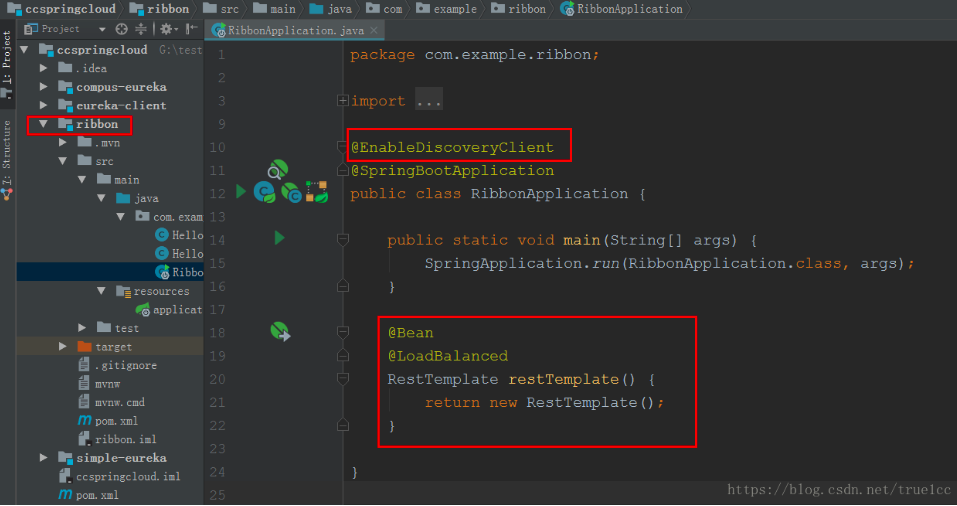
Task: Click the package statement on line 1
Action: click(x=475, y=54)
